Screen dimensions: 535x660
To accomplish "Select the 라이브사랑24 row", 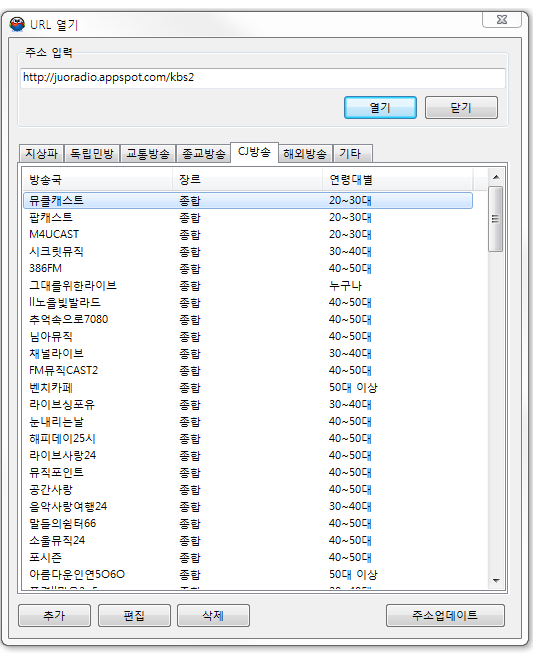I will [x=248, y=455].
